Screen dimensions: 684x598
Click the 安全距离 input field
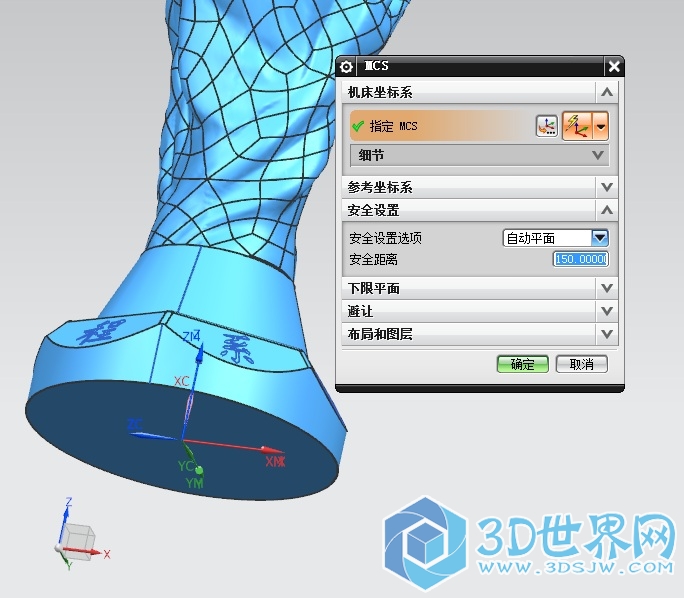pos(581,259)
